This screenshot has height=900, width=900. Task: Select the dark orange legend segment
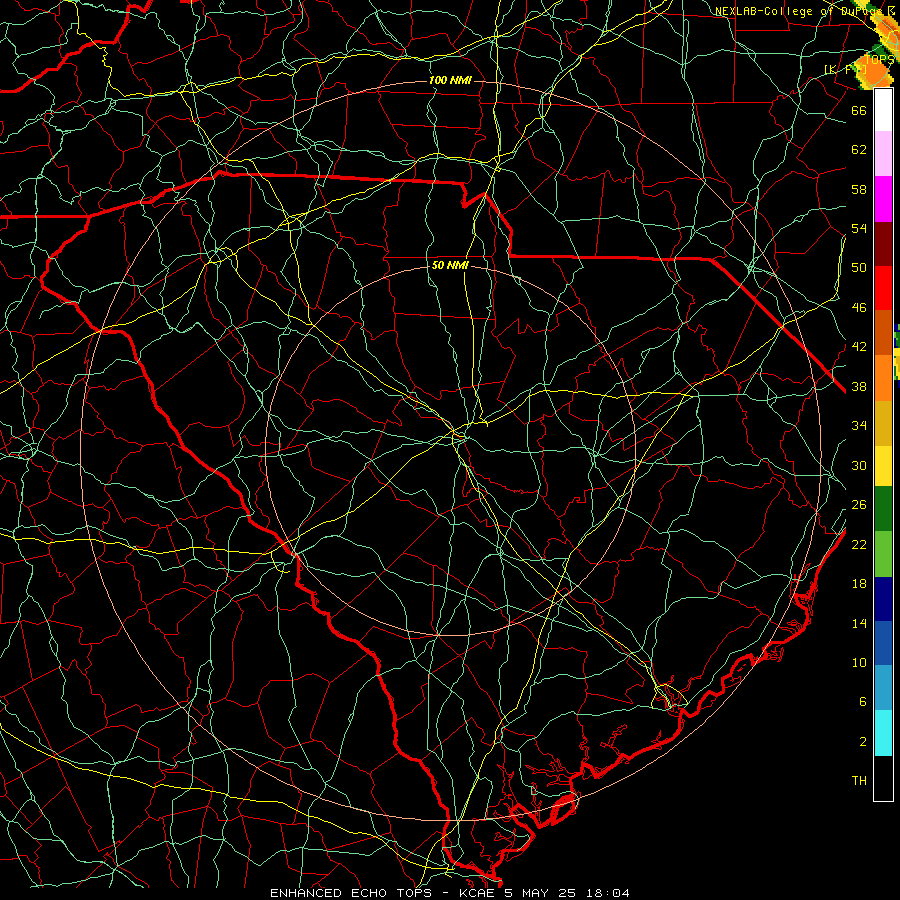click(x=883, y=333)
